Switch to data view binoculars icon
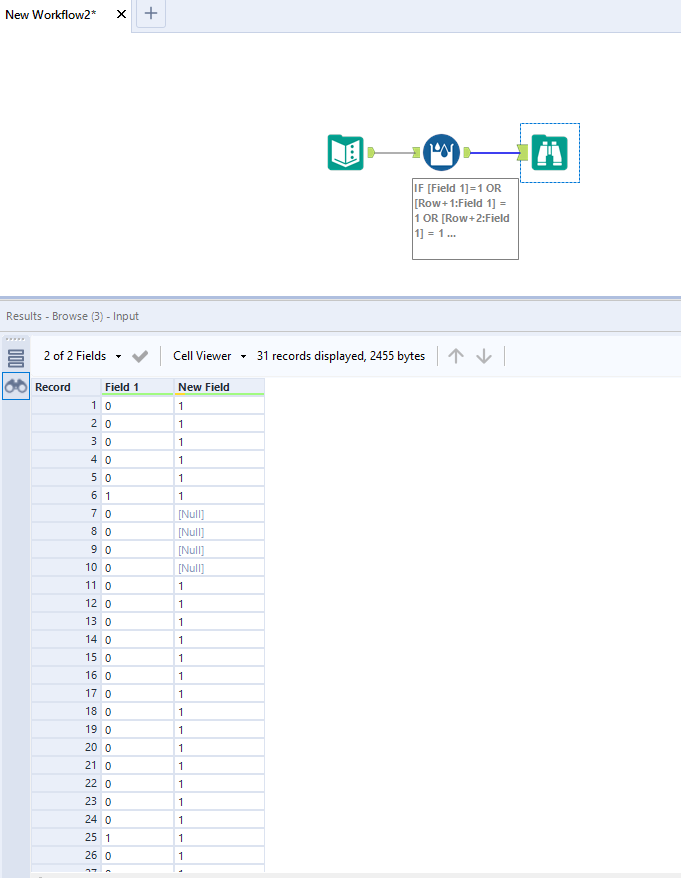 16,386
